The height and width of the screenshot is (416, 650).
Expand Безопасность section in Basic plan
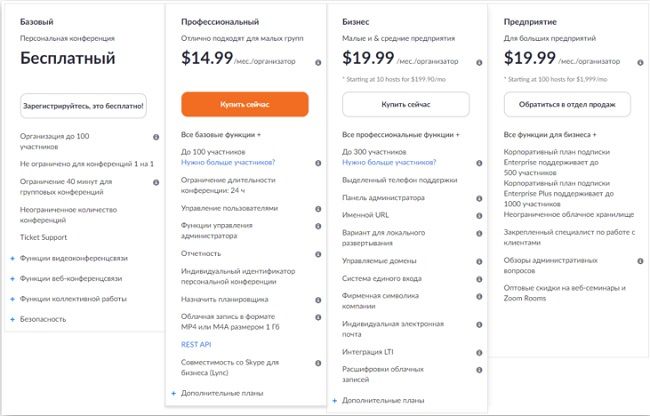38,319
